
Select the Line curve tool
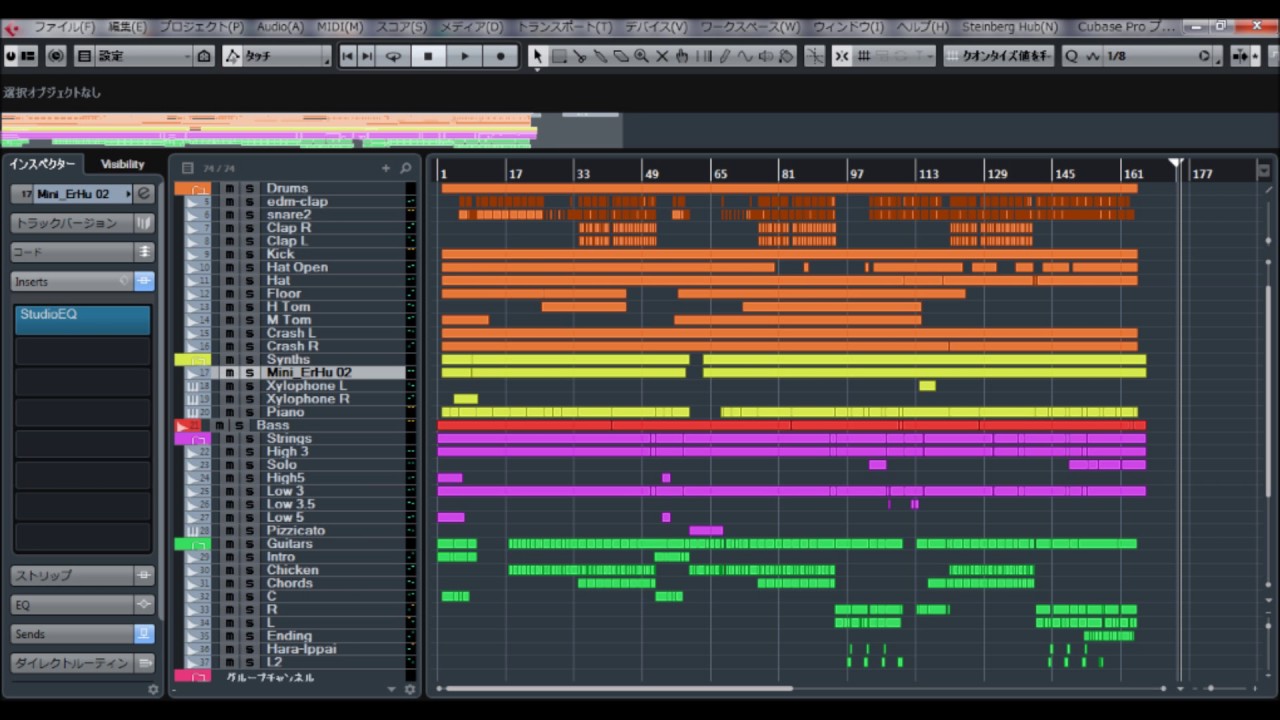tap(745, 57)
